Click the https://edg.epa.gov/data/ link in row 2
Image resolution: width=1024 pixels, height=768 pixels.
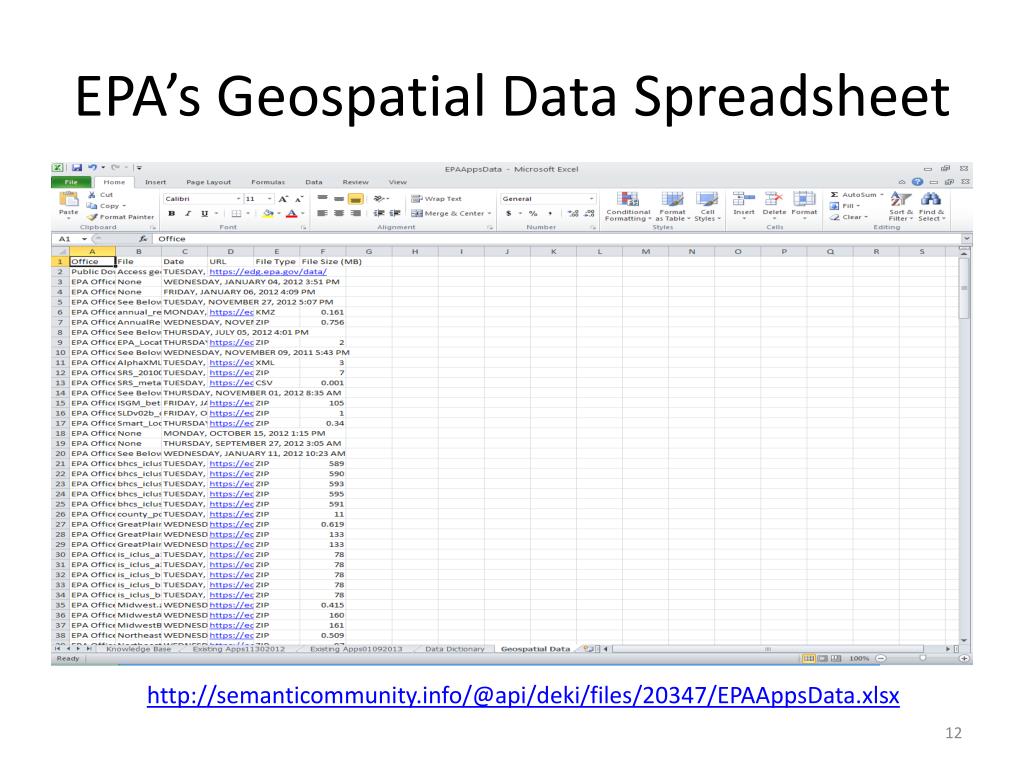coord(268,272)
